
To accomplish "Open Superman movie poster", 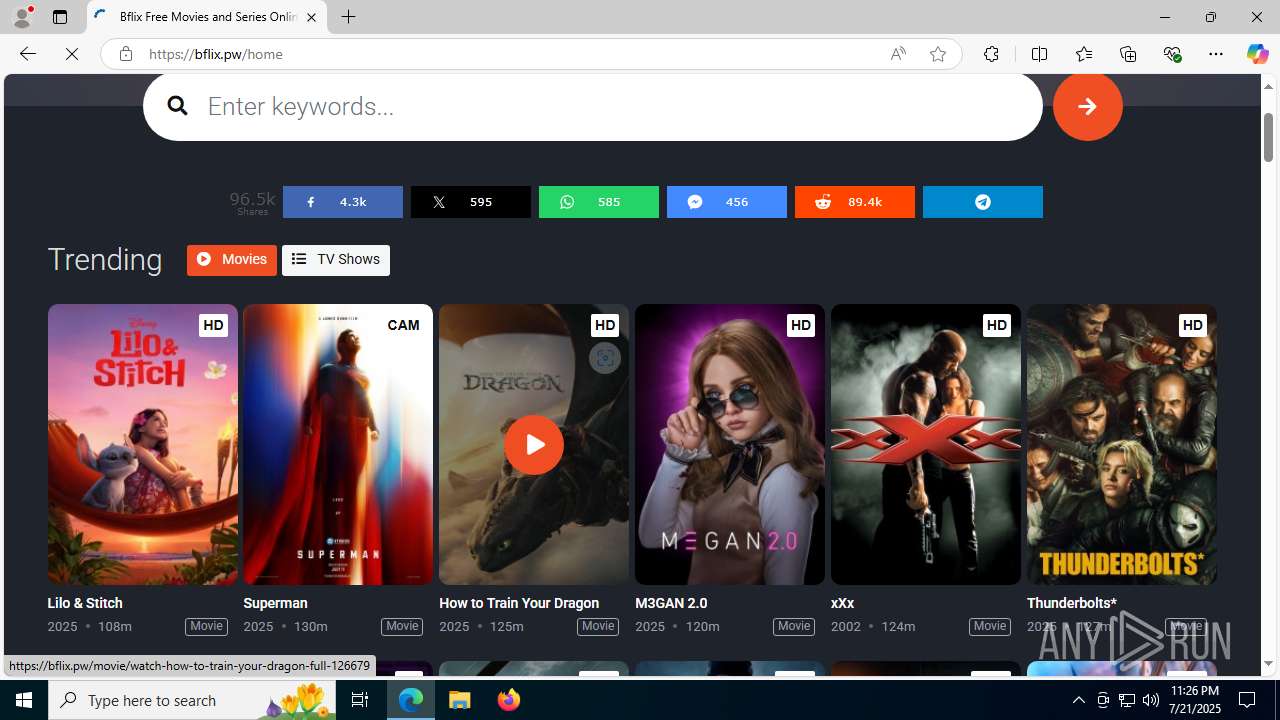I will 338,444.
